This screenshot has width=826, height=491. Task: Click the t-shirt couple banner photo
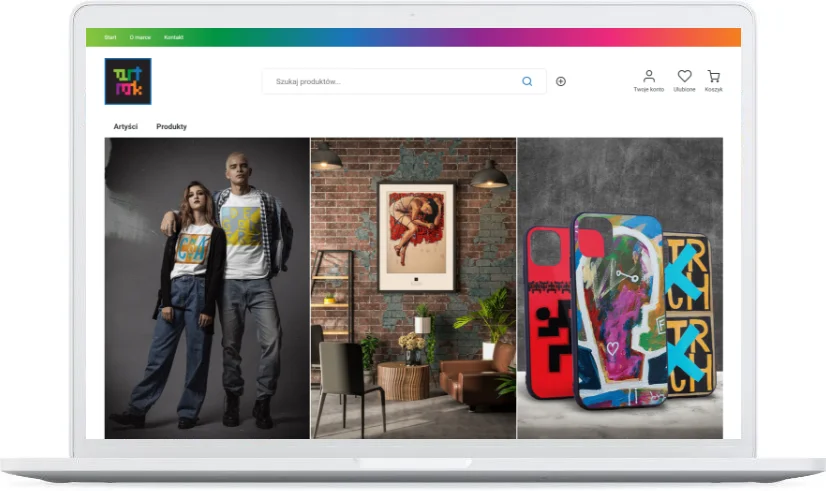(x=207, y=288)
